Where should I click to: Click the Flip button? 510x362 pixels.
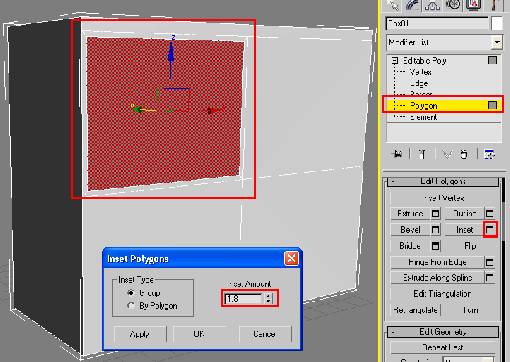coord(470,246)
